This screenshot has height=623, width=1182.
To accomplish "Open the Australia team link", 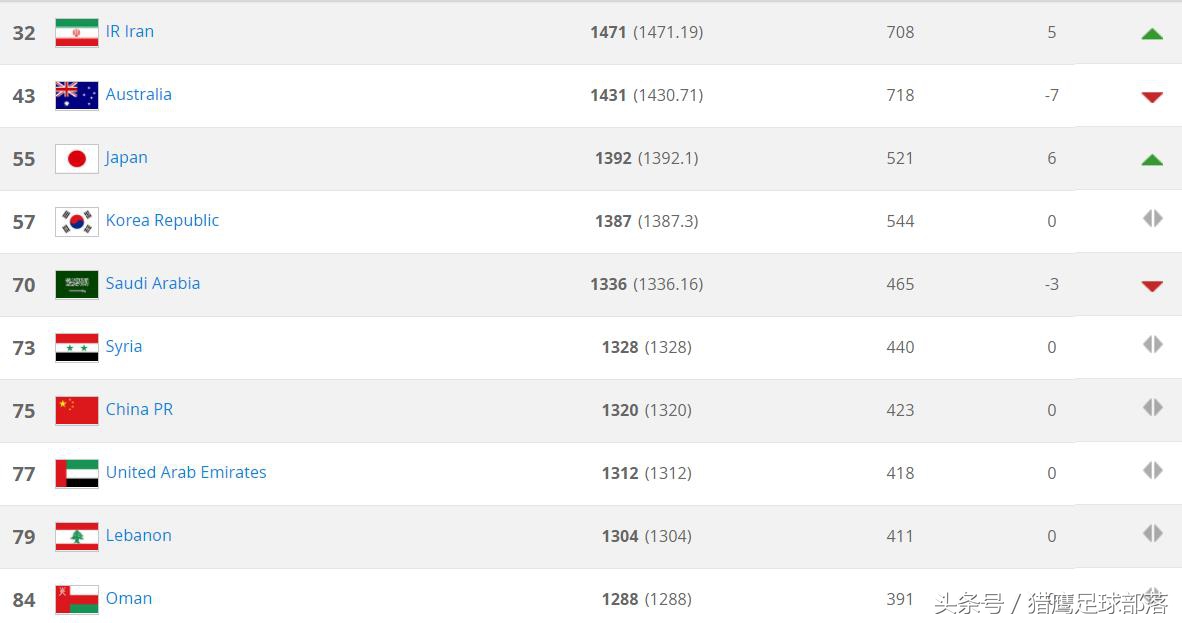I will 139,94.
